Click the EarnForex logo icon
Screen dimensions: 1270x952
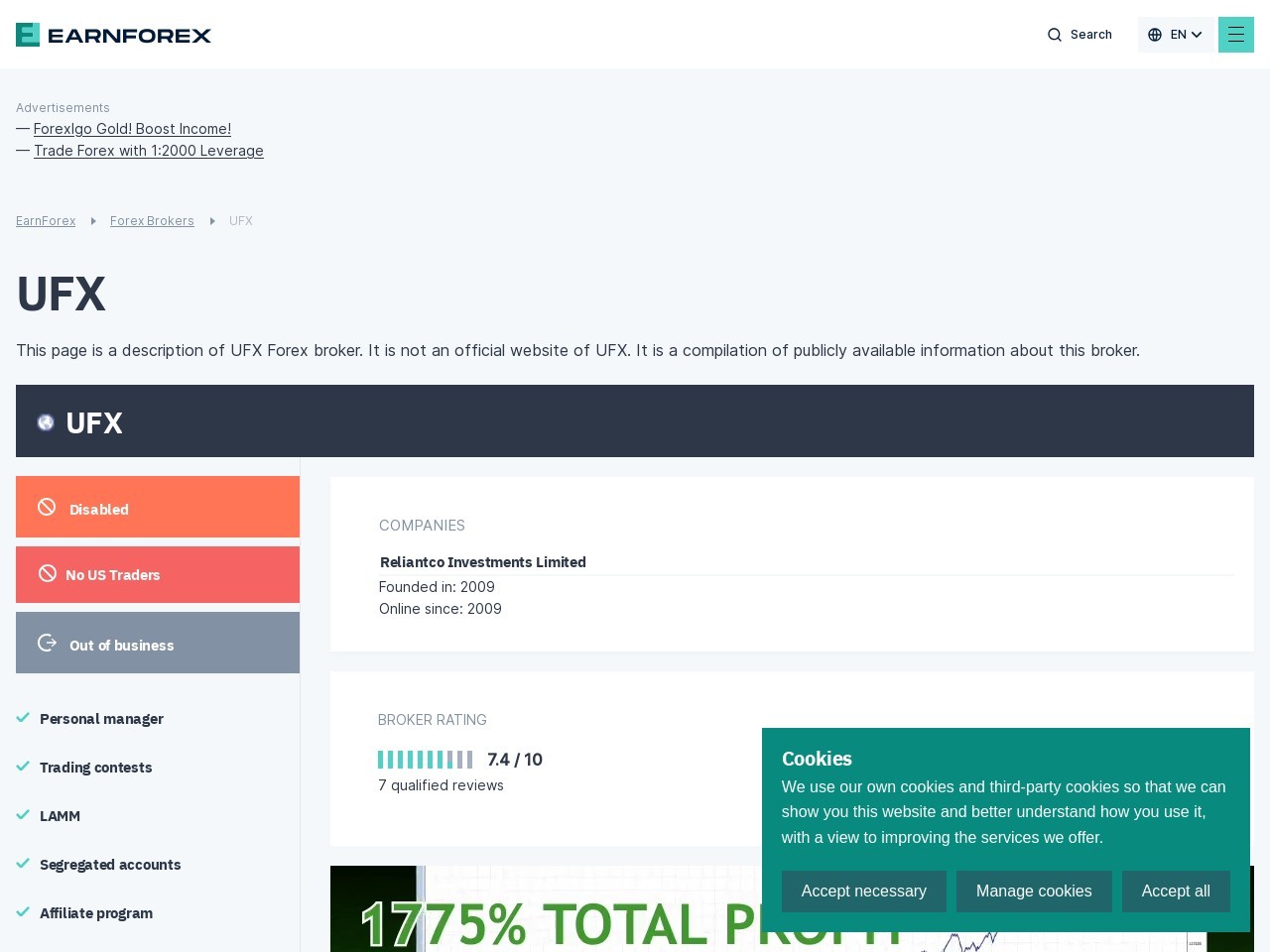point(28,35)
